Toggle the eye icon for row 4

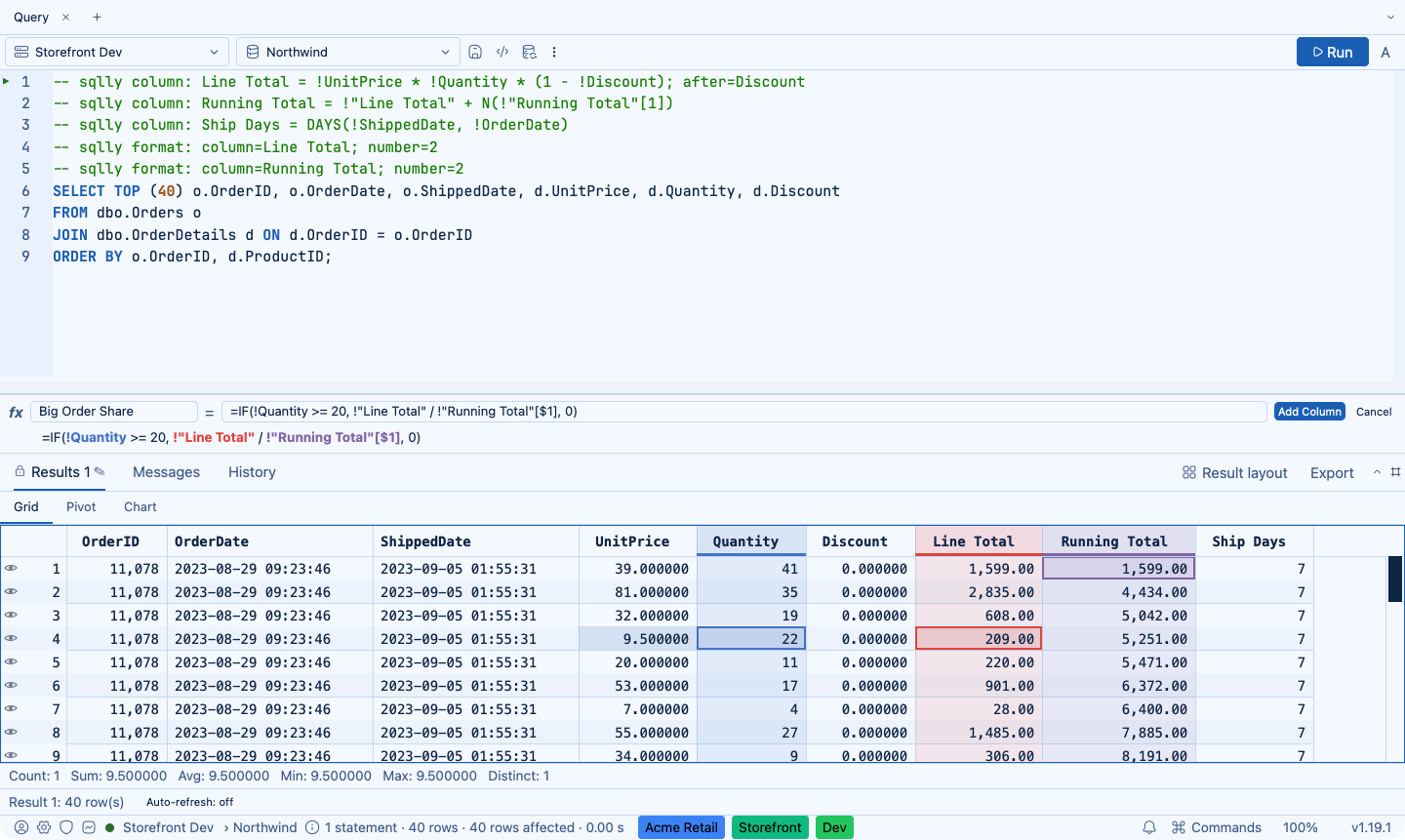click(11, 638)
